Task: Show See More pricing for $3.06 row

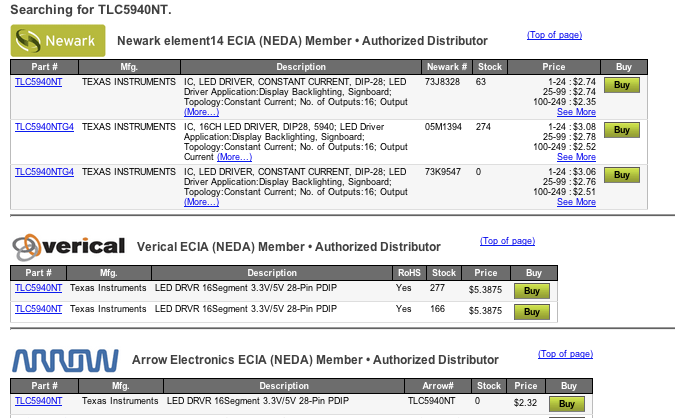Action: 576,202
